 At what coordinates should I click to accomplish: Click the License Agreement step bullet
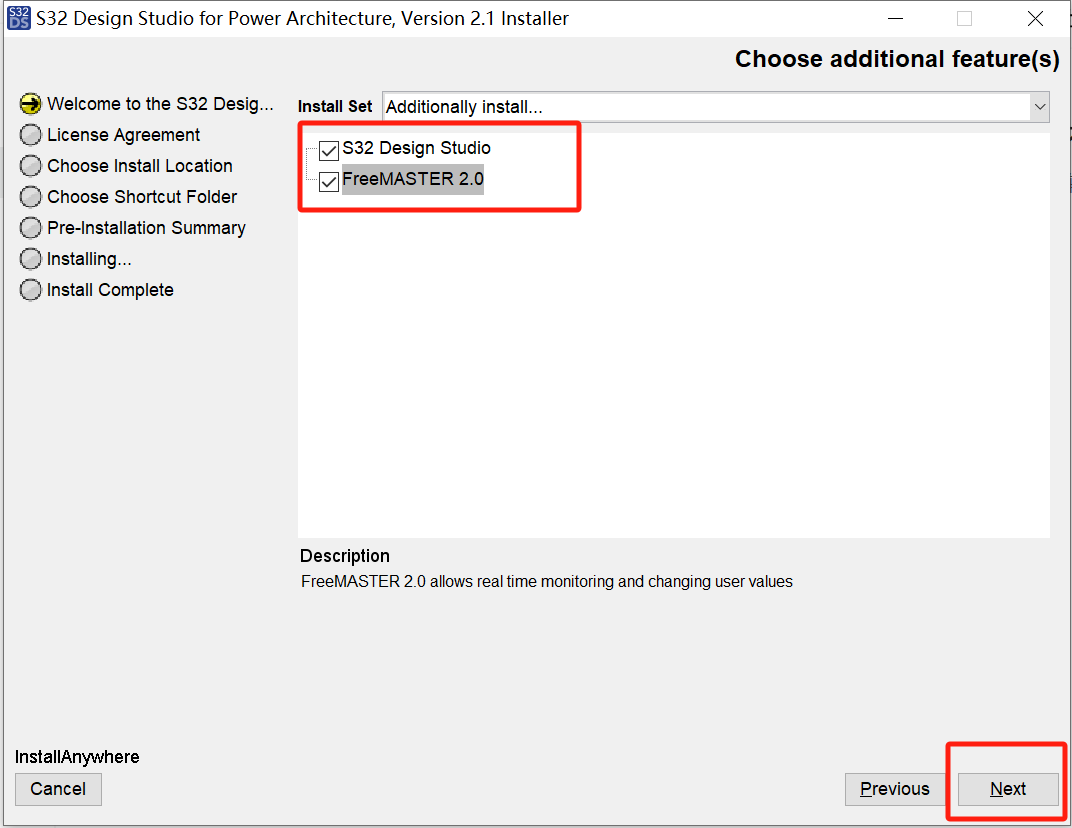pyautogui.click(x=30, y=135)
